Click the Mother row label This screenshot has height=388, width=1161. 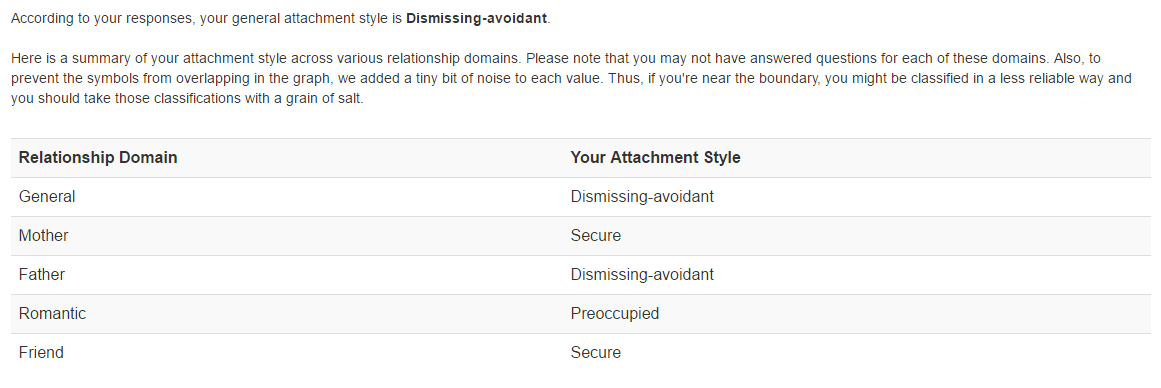[x=43, y=235]
